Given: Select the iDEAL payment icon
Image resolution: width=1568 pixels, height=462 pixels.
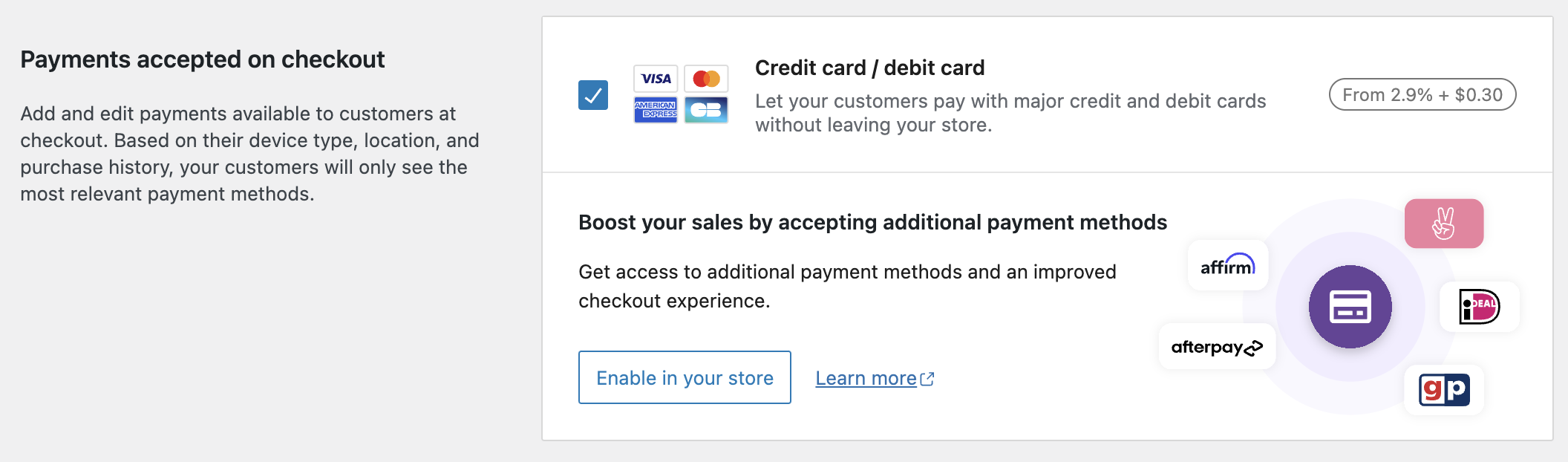Looking at the screenshot, I should tap(1479, 306).
